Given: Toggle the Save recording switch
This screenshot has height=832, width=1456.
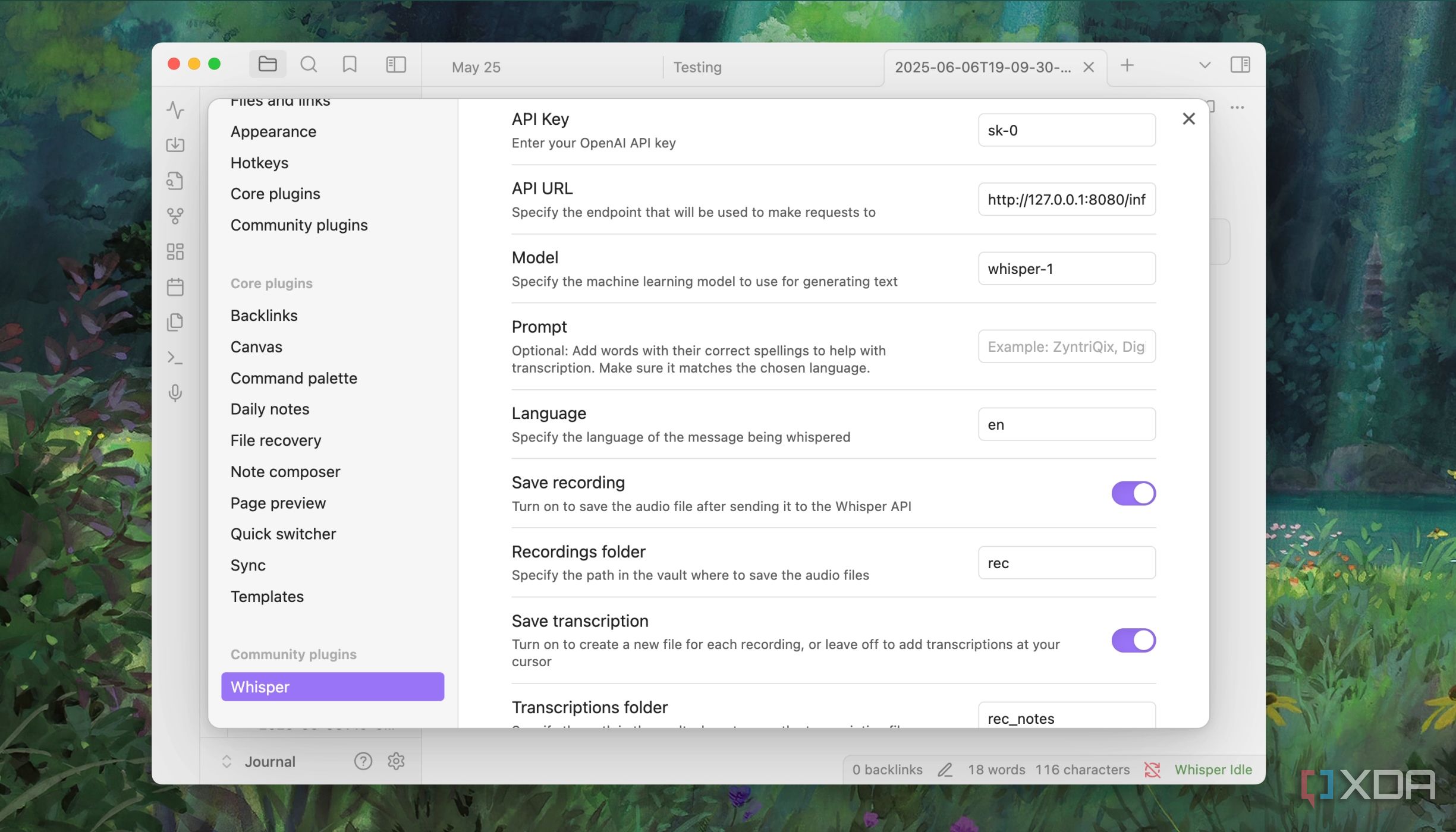Looking at the screenshot, I should pyautogui.click(x=1133, y=493).
